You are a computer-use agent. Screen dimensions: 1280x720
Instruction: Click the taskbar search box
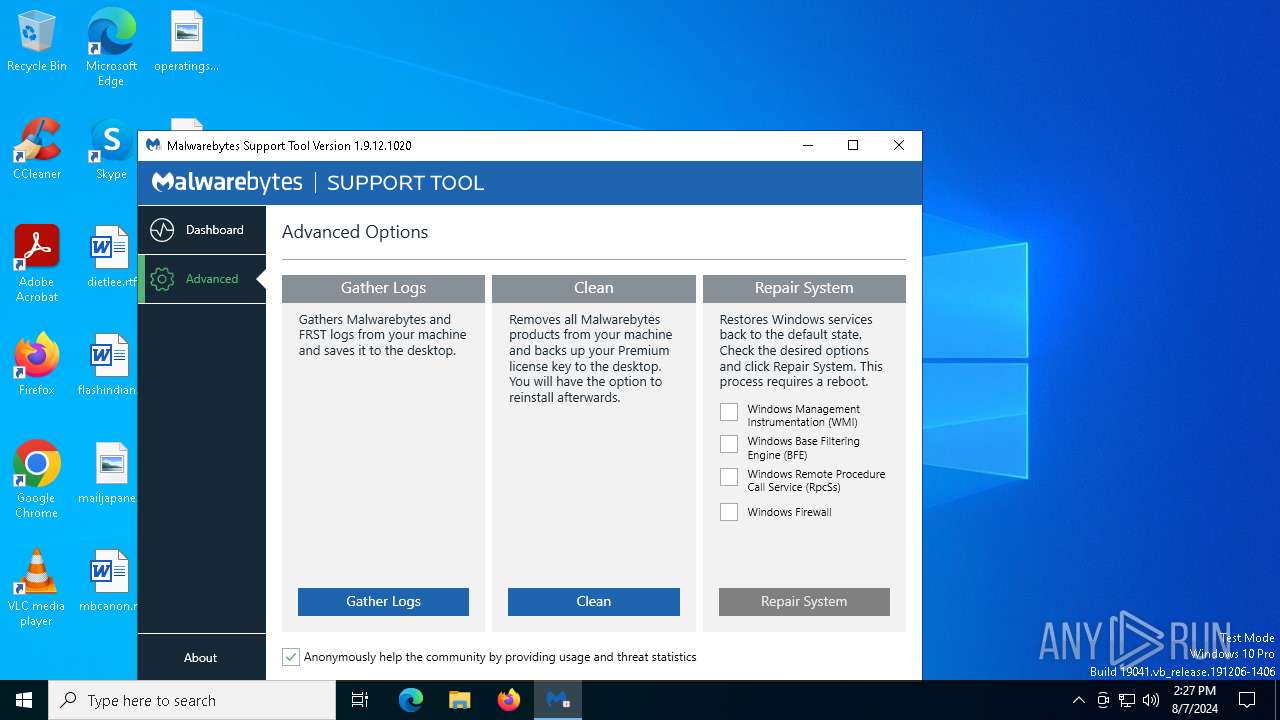click(192, 700)
